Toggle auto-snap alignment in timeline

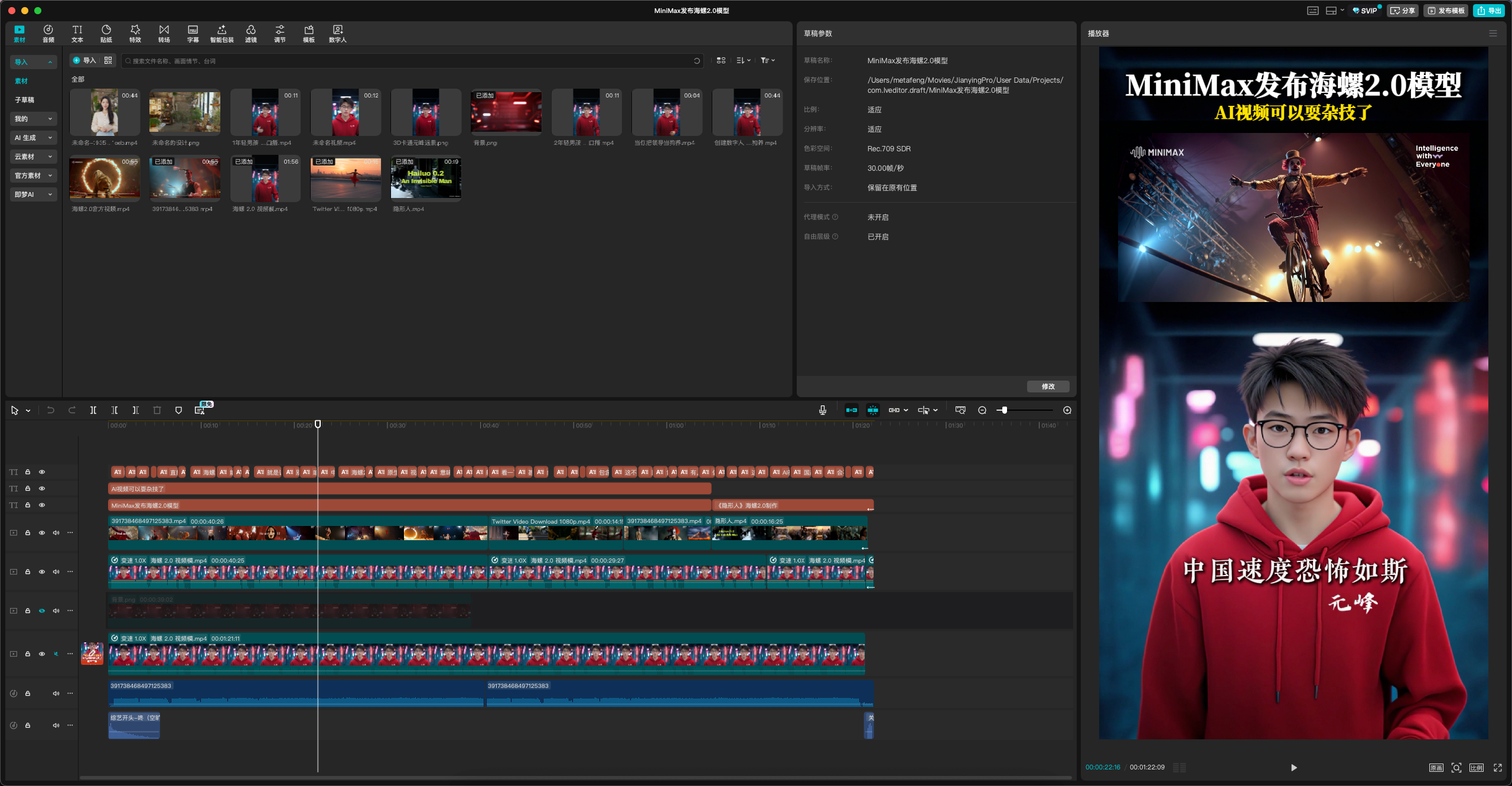point(873,410)
